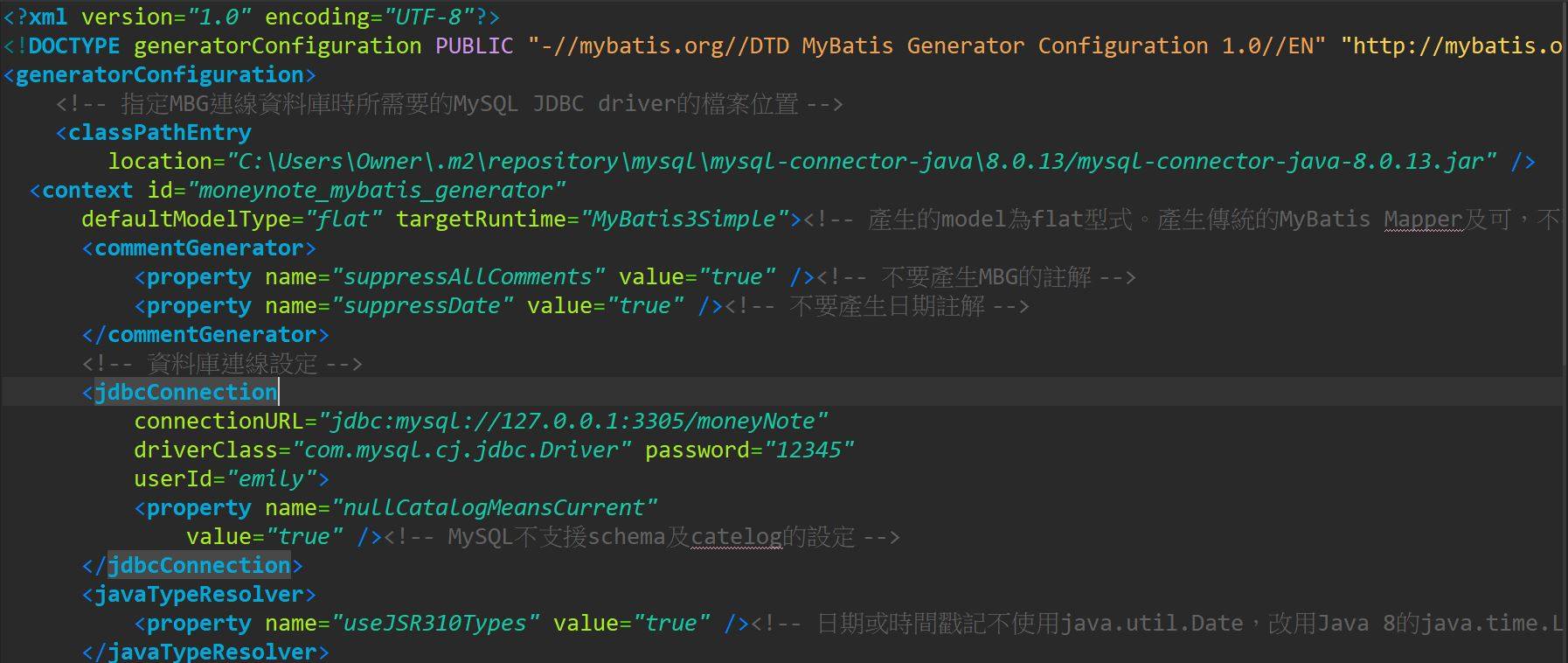Image resolution: width=1568 pixels, height=663 pixels.
Task: Click the connectionURL jdbc:mysql value
Action: point(573,421)
